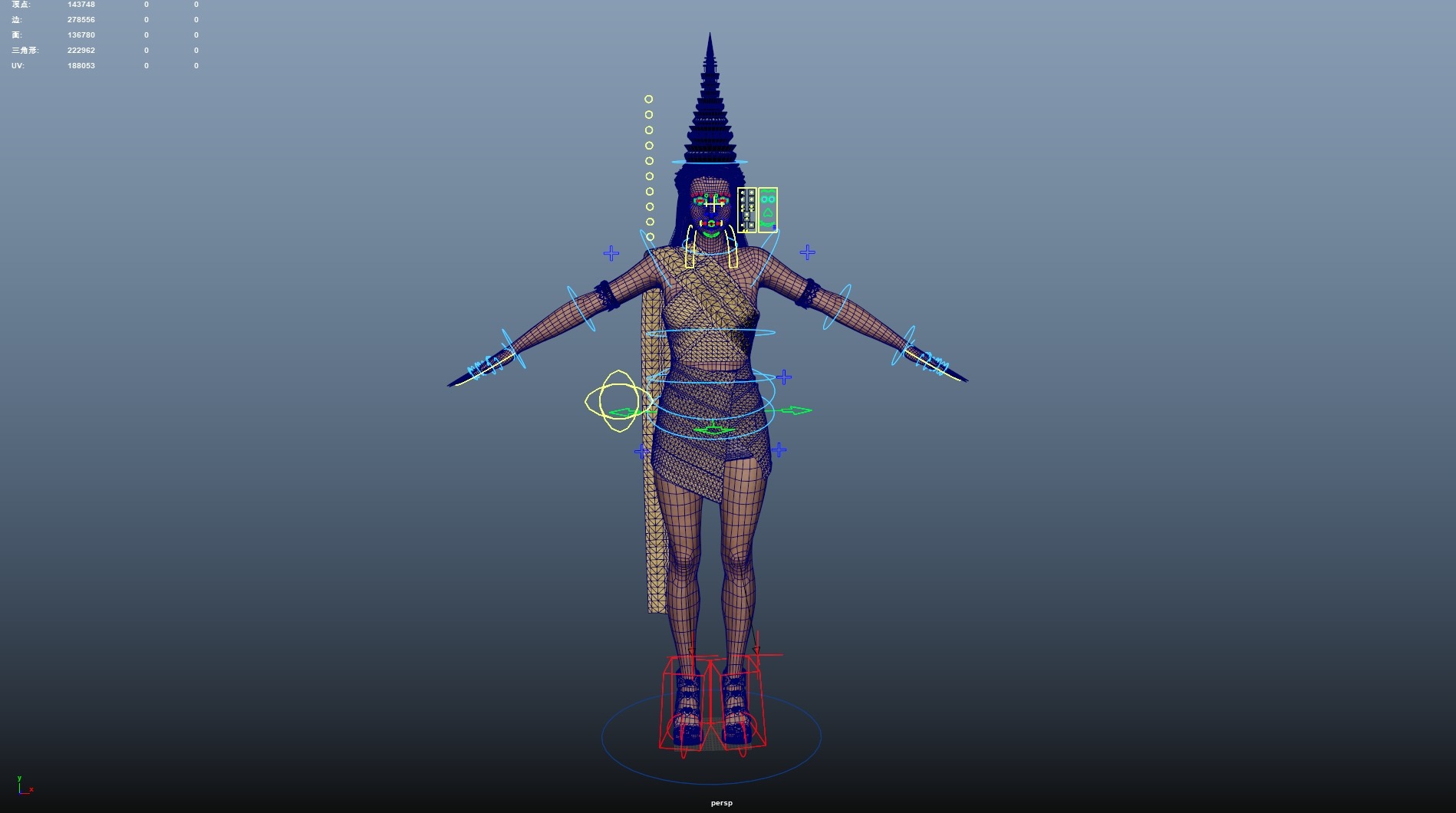Select the screen-right wrist ring control
Viewport: 1456px width, 813px height.
(x=904, y=346)
